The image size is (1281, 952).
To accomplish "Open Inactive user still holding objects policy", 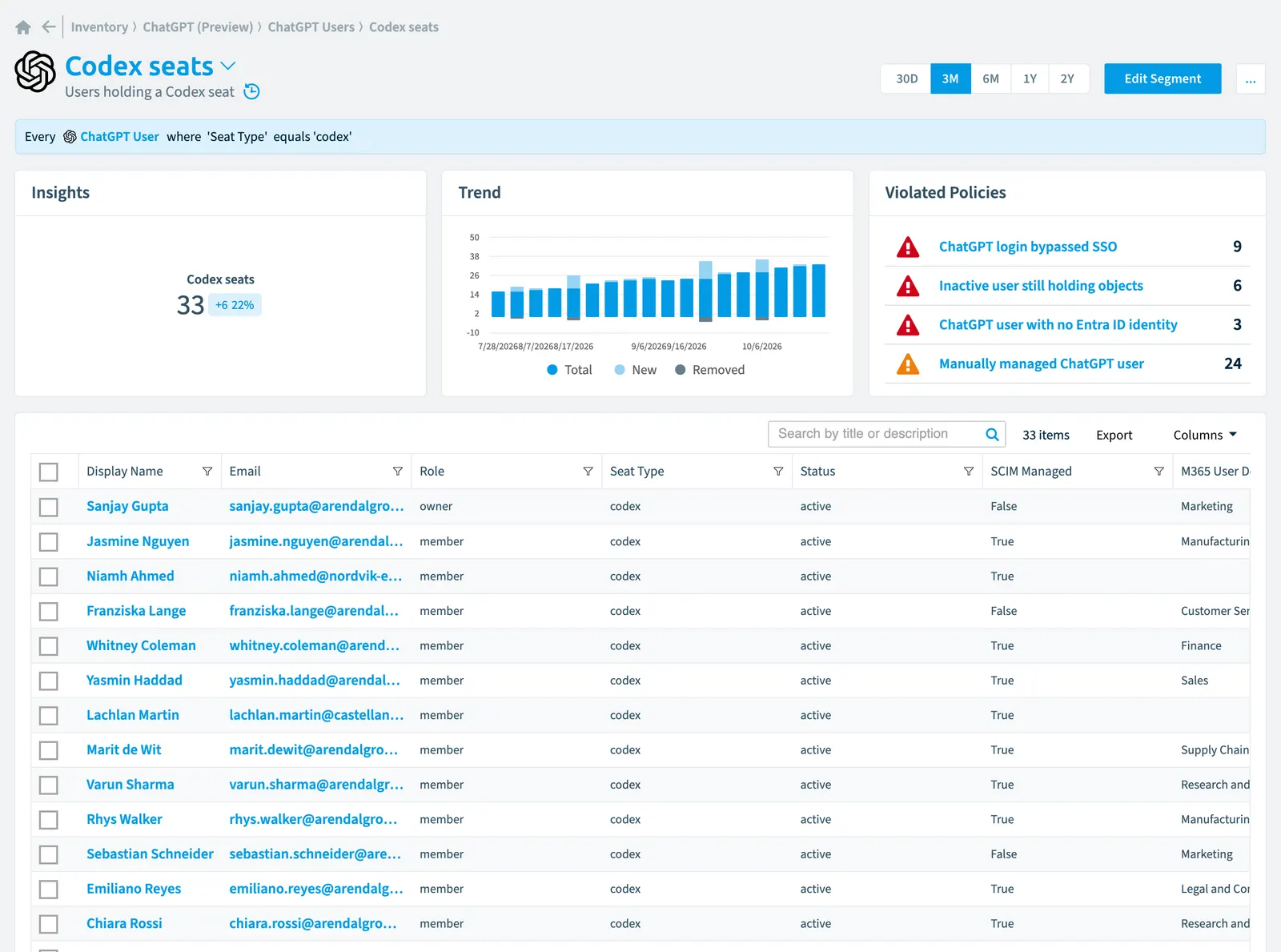I will tap(1041, 286).
